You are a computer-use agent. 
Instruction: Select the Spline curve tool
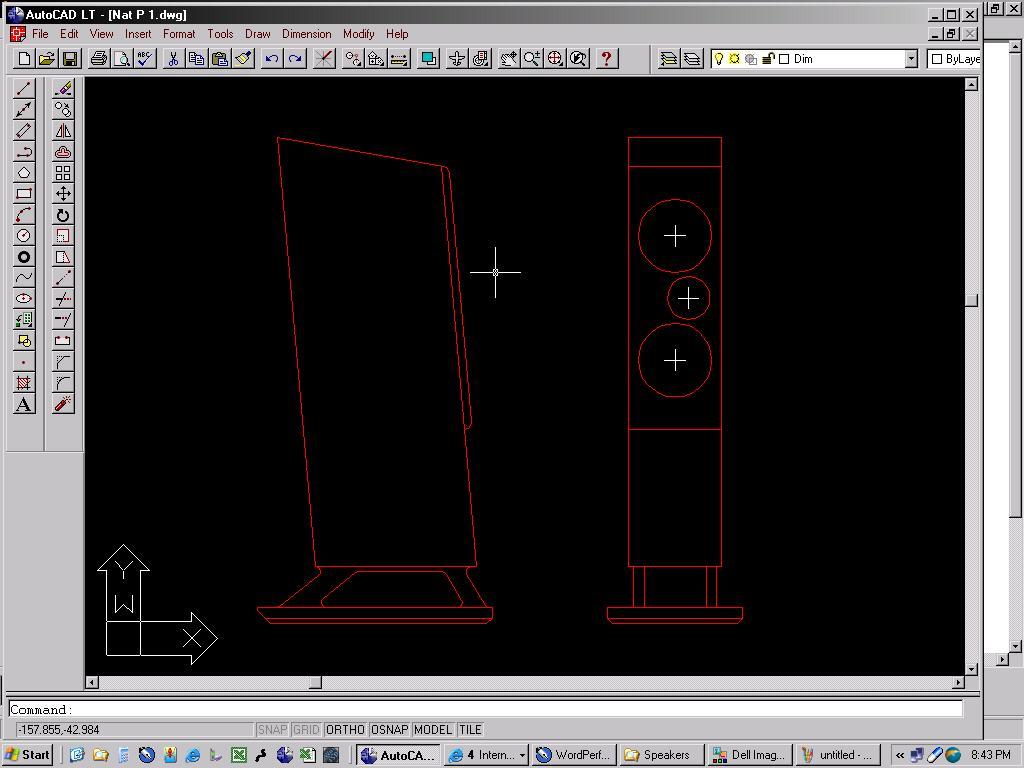click(24, 278)
